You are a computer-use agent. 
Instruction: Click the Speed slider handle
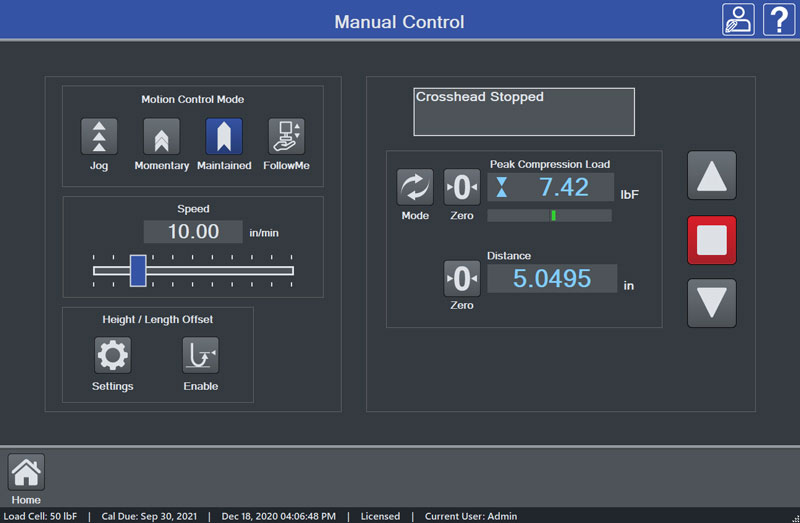[x=138, y=270]
